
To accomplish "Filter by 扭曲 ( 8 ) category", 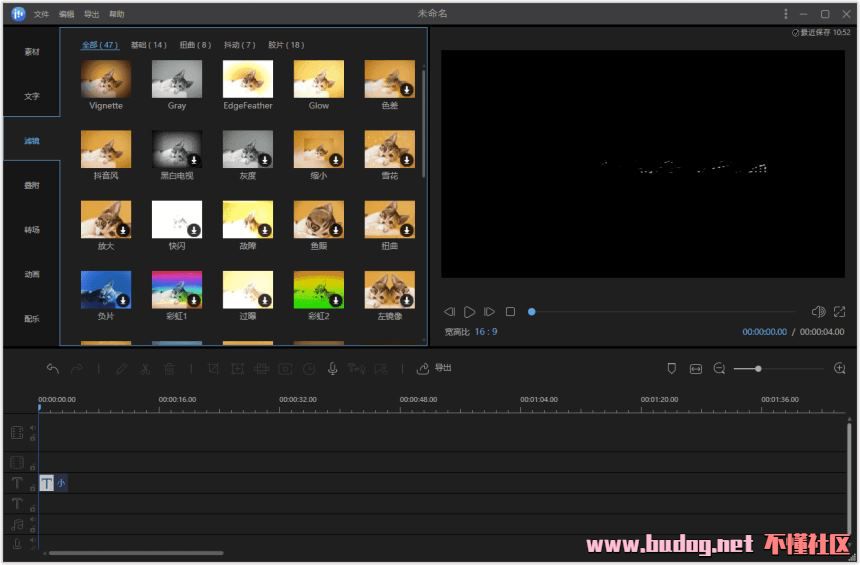I will 195,45.
